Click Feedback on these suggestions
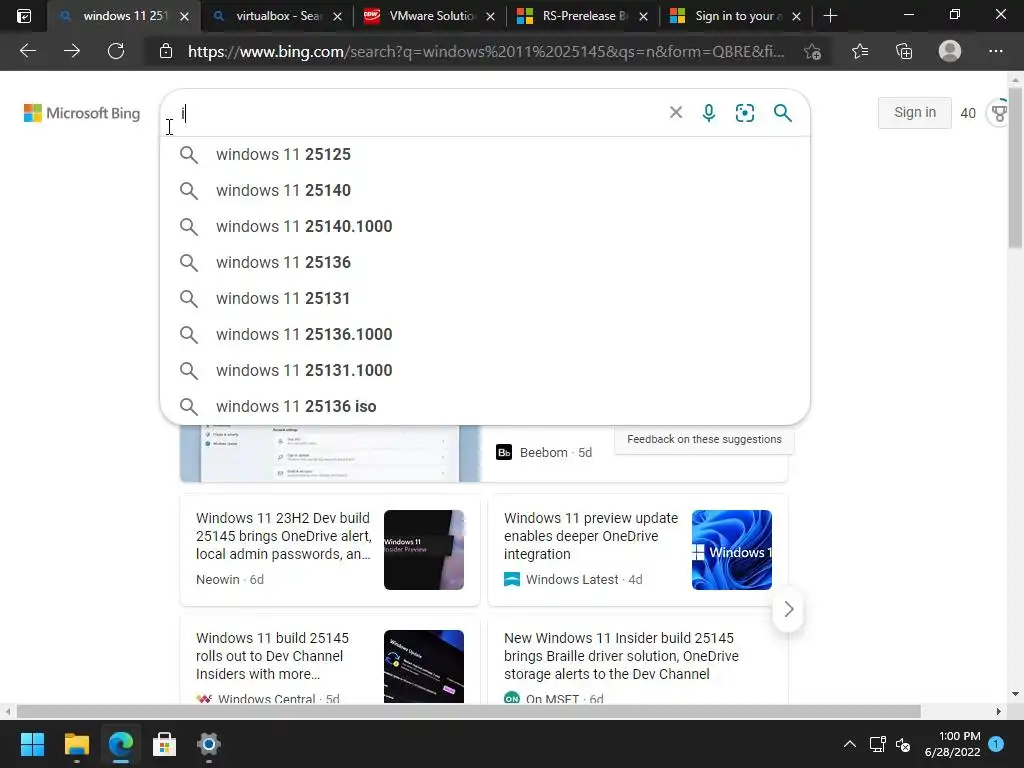 click(704, 440)
